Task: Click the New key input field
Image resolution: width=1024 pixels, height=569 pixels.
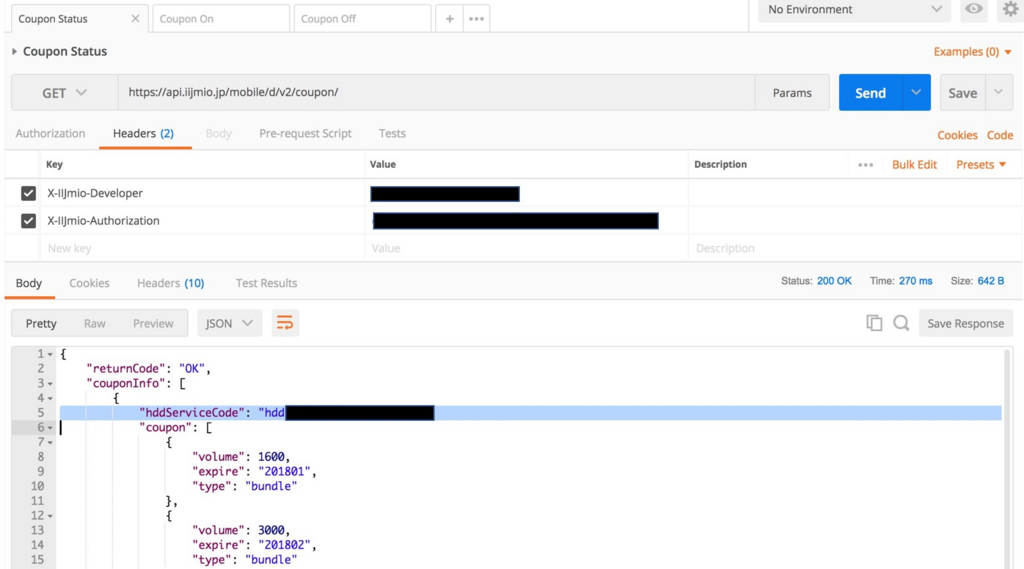Action: [x=202, y=248]
